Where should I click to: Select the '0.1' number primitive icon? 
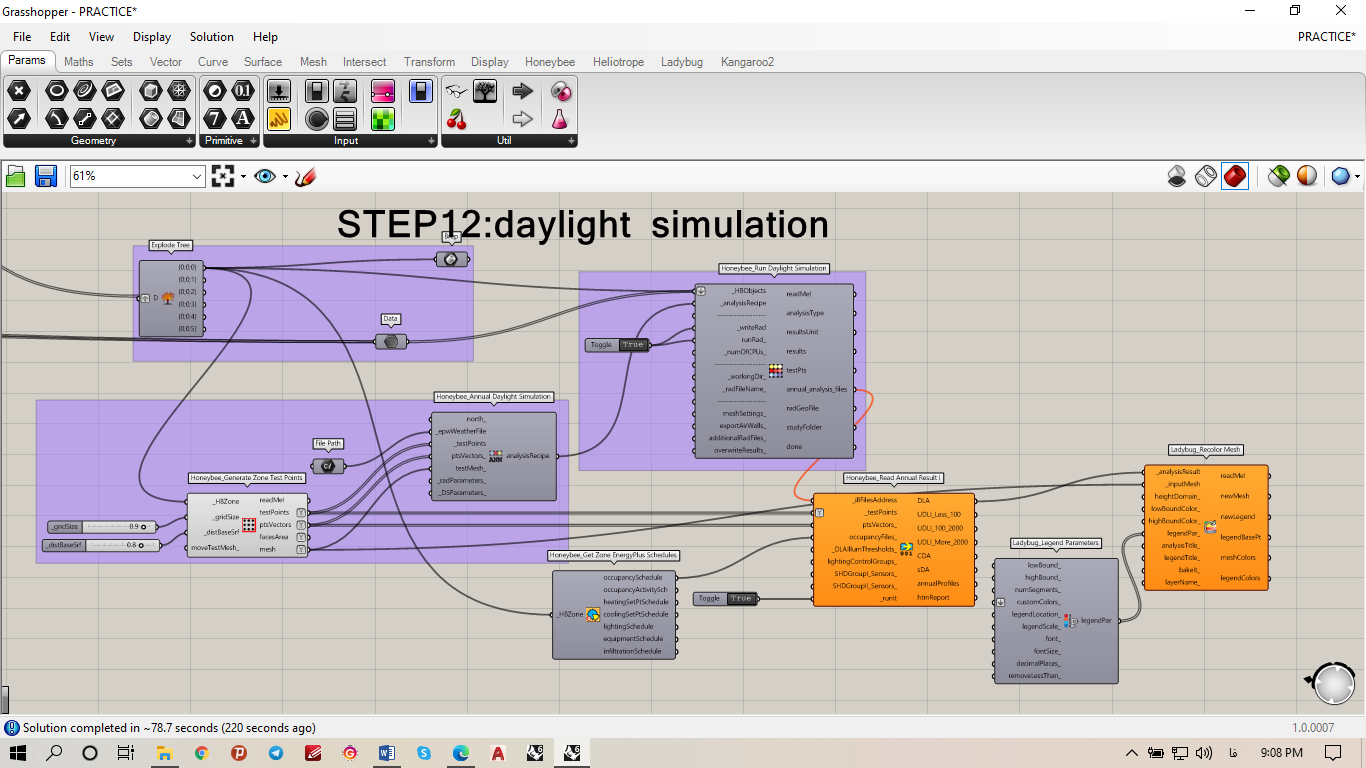[242, 91]
